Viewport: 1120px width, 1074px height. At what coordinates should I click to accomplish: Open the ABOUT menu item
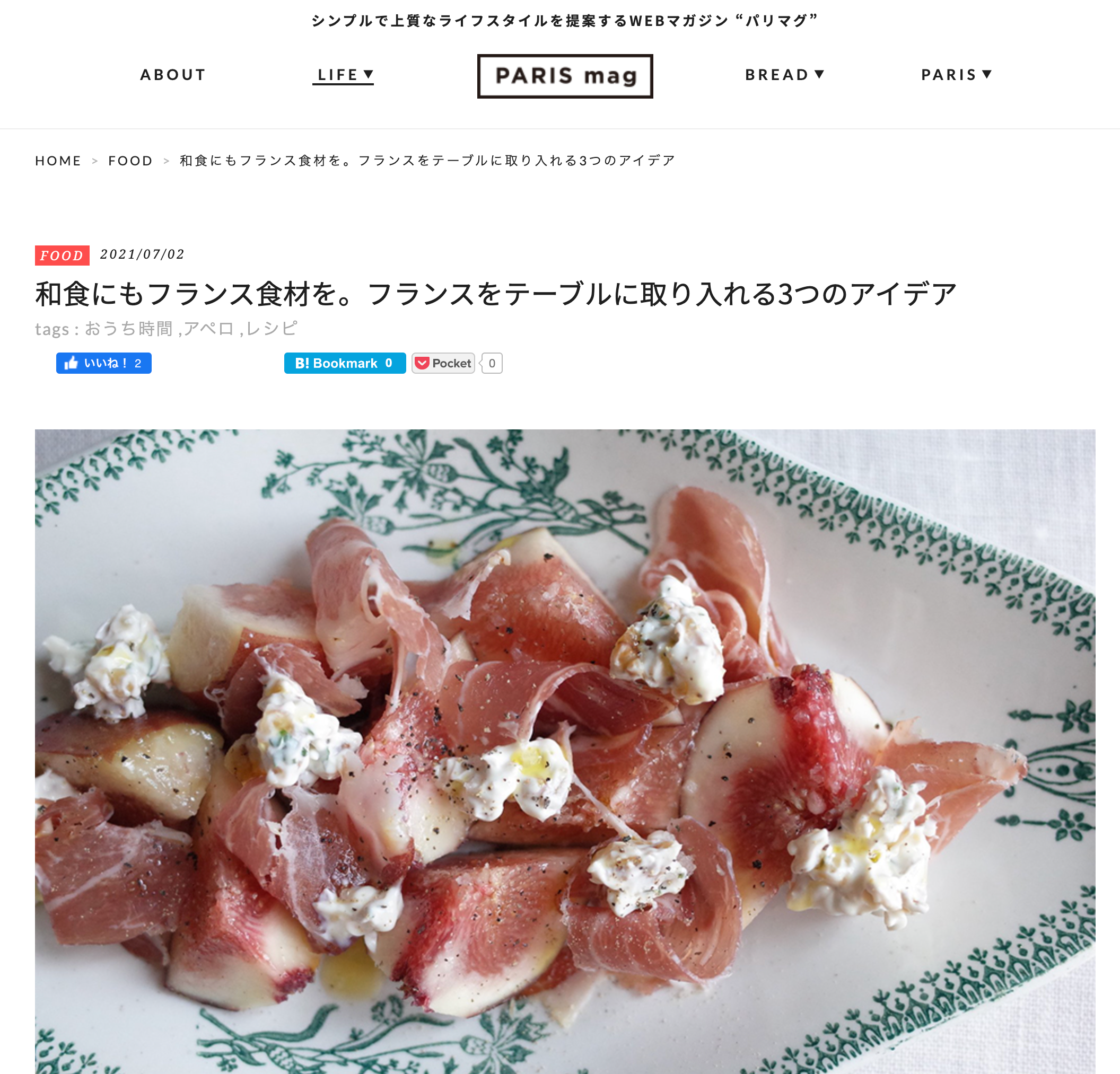(172, 75)
